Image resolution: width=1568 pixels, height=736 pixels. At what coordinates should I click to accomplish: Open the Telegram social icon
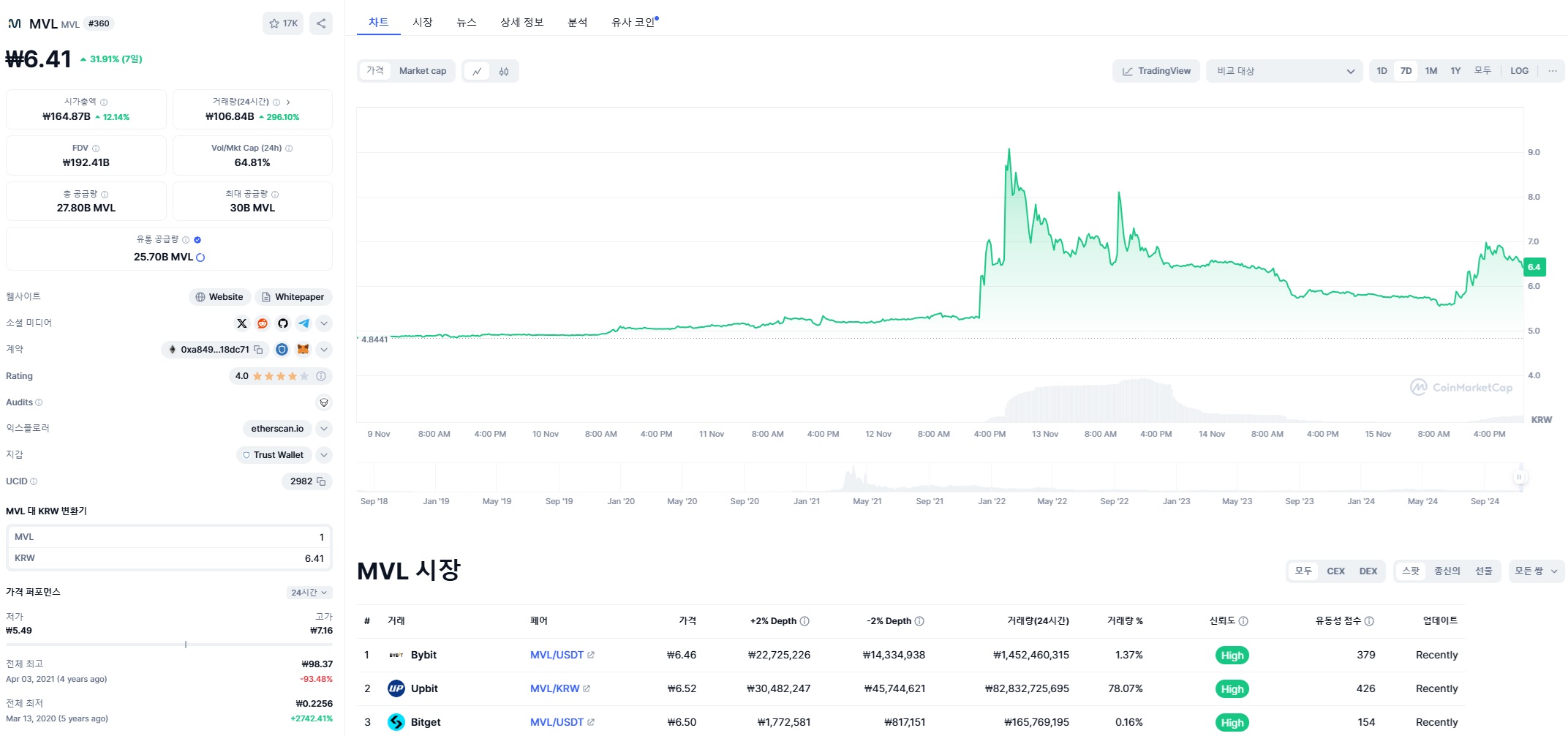coord(304,323)
